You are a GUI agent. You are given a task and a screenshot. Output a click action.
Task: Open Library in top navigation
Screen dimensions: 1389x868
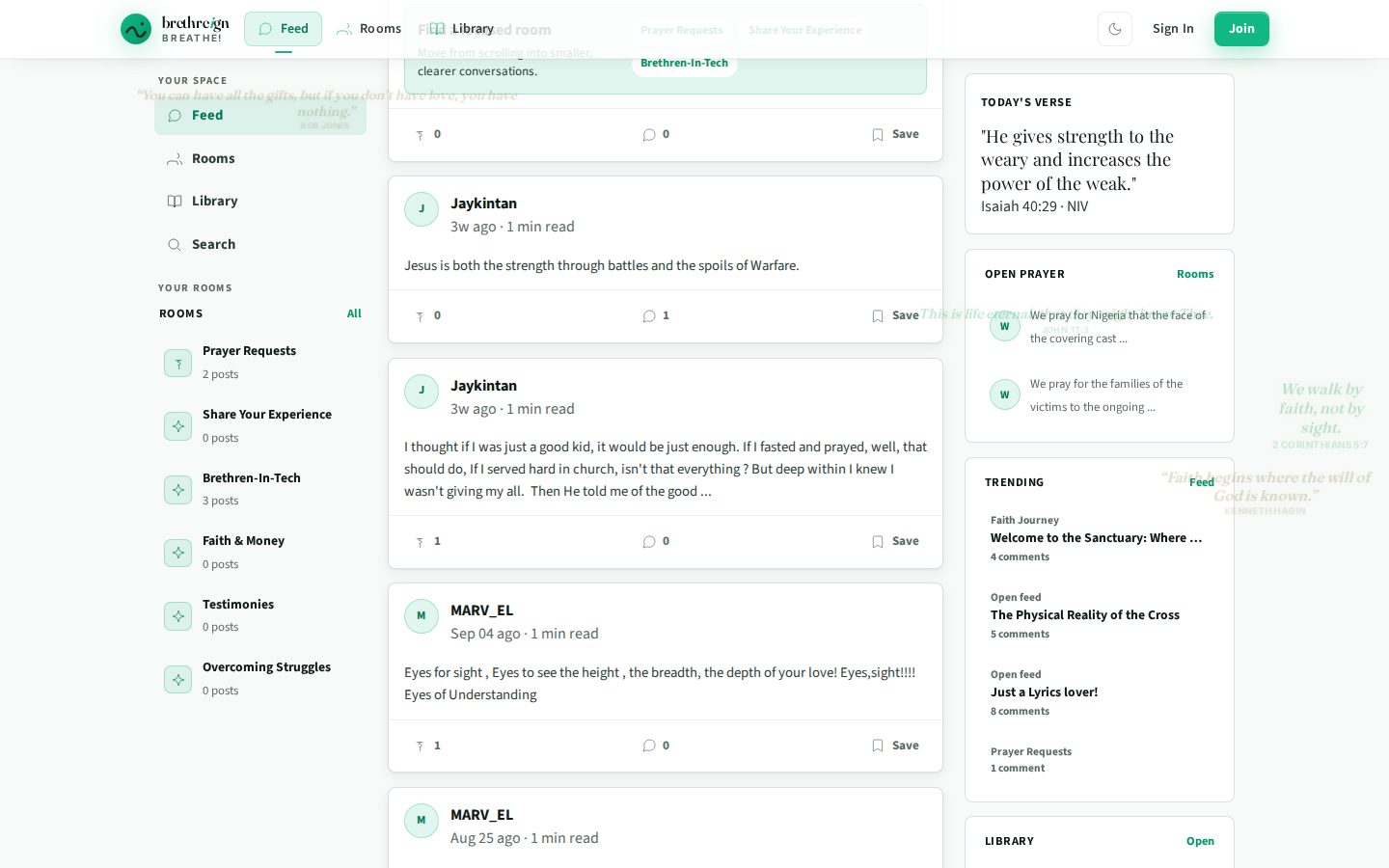pos(461,29)
